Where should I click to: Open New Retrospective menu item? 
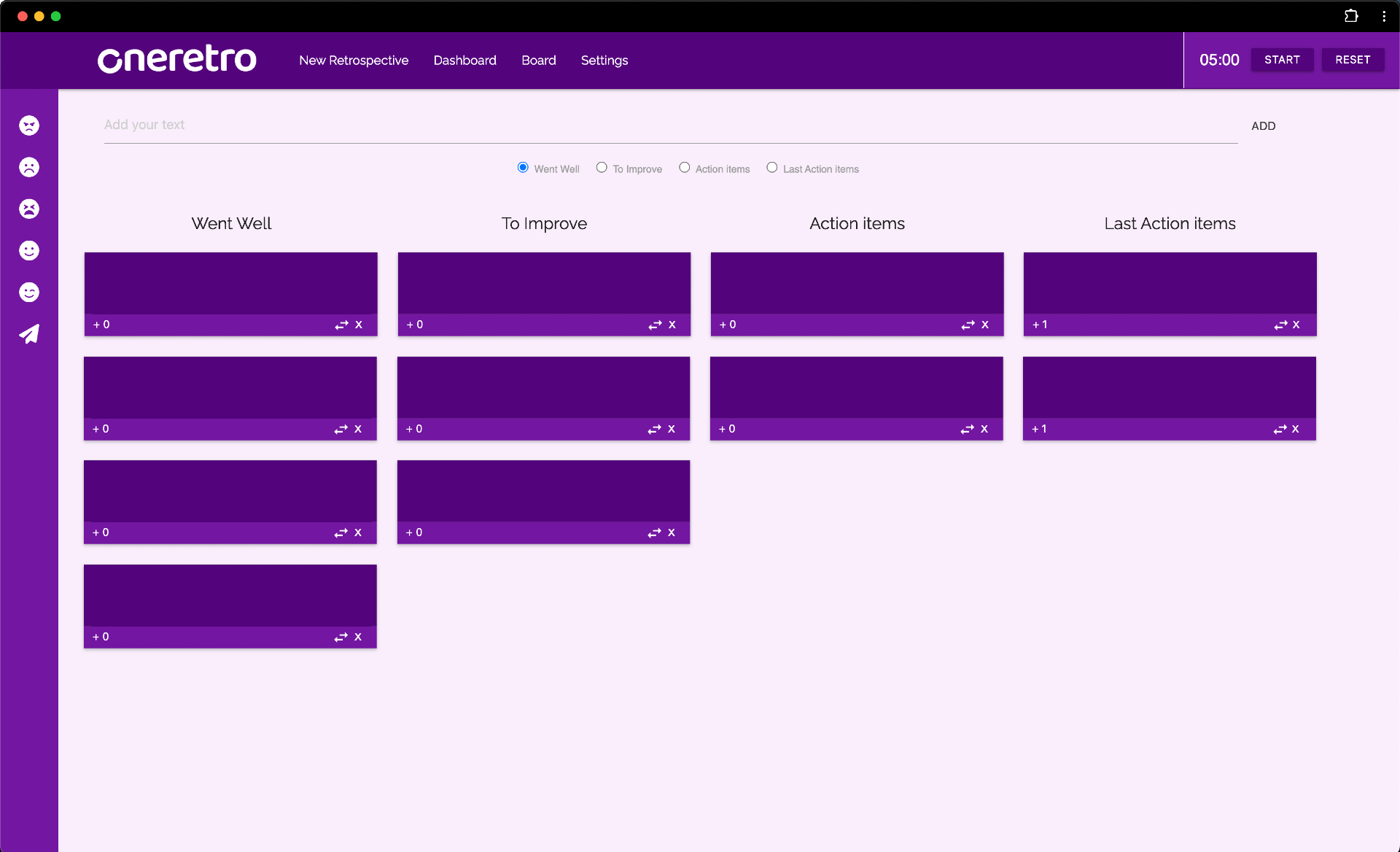[x=354, y=61]
